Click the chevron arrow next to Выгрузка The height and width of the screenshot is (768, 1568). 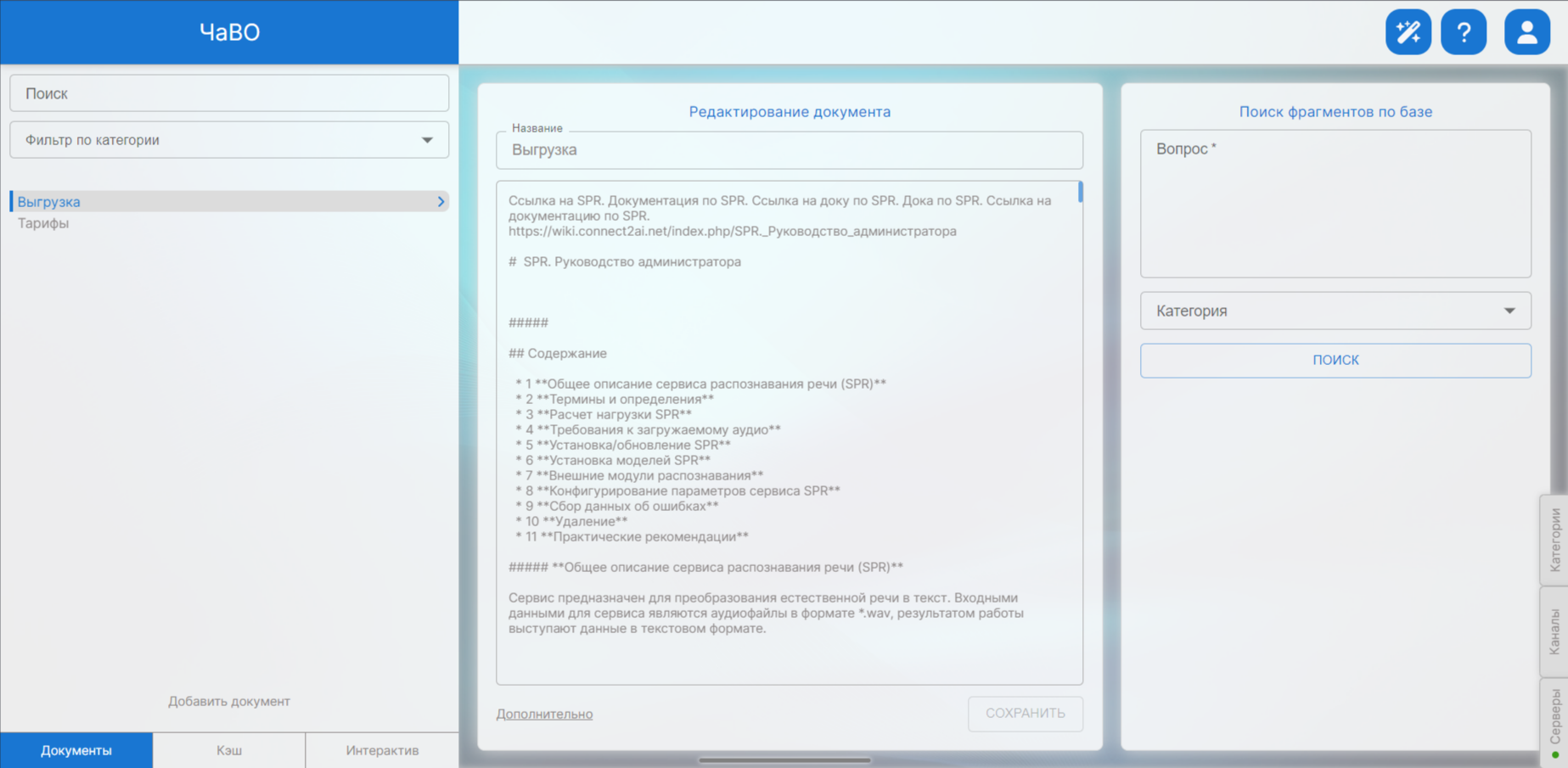click(441, 202)
